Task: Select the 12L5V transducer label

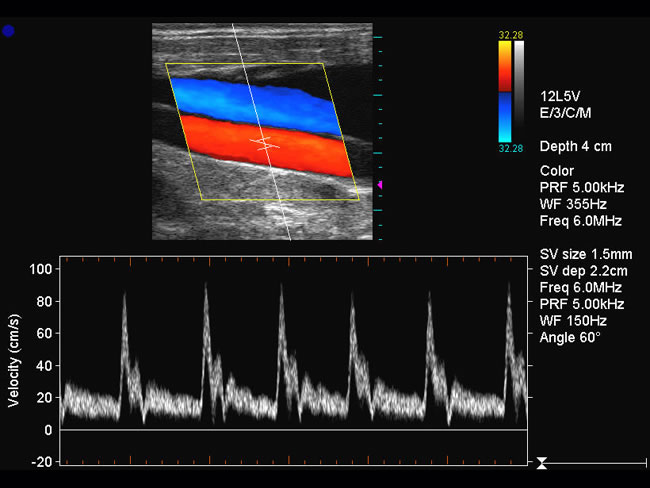Action: coord(562,98)
